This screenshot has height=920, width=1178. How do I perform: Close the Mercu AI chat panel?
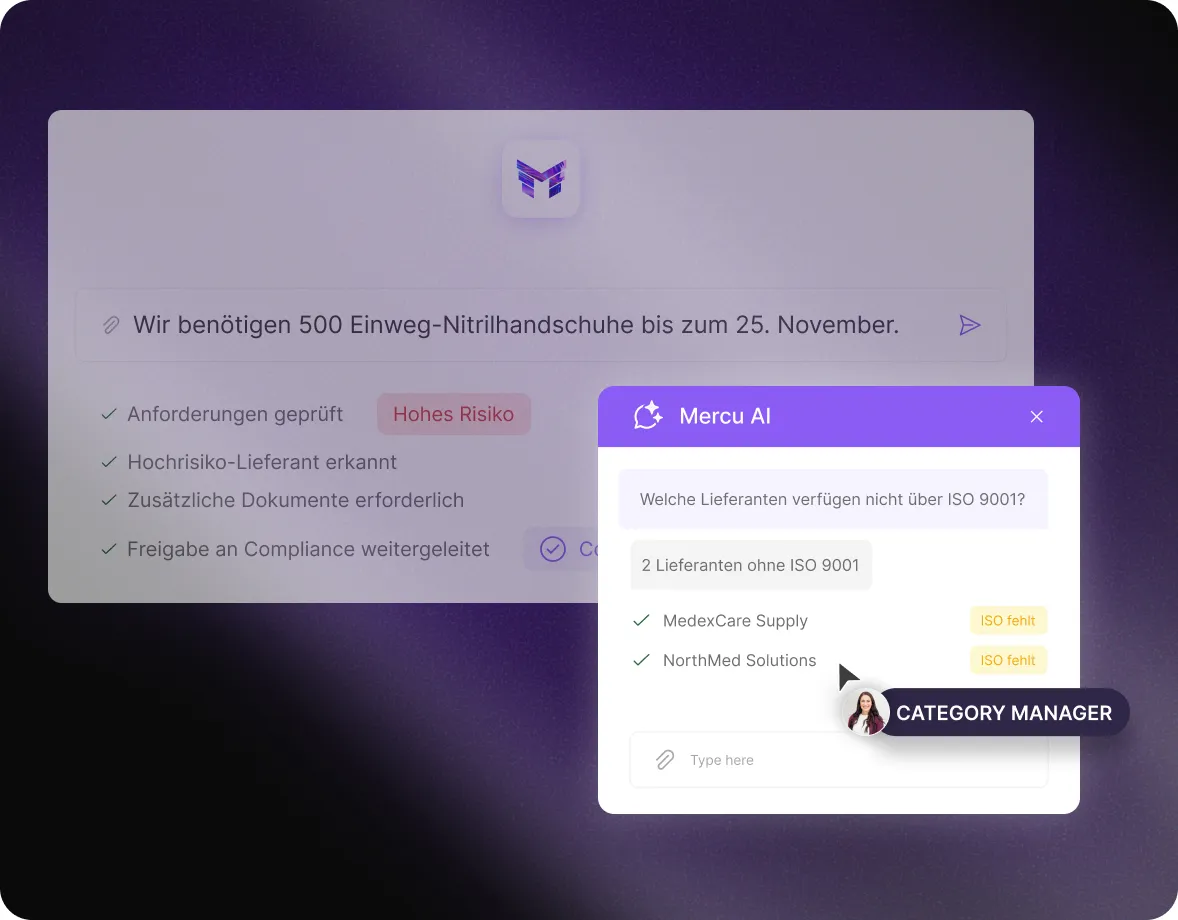[1036, 417]
